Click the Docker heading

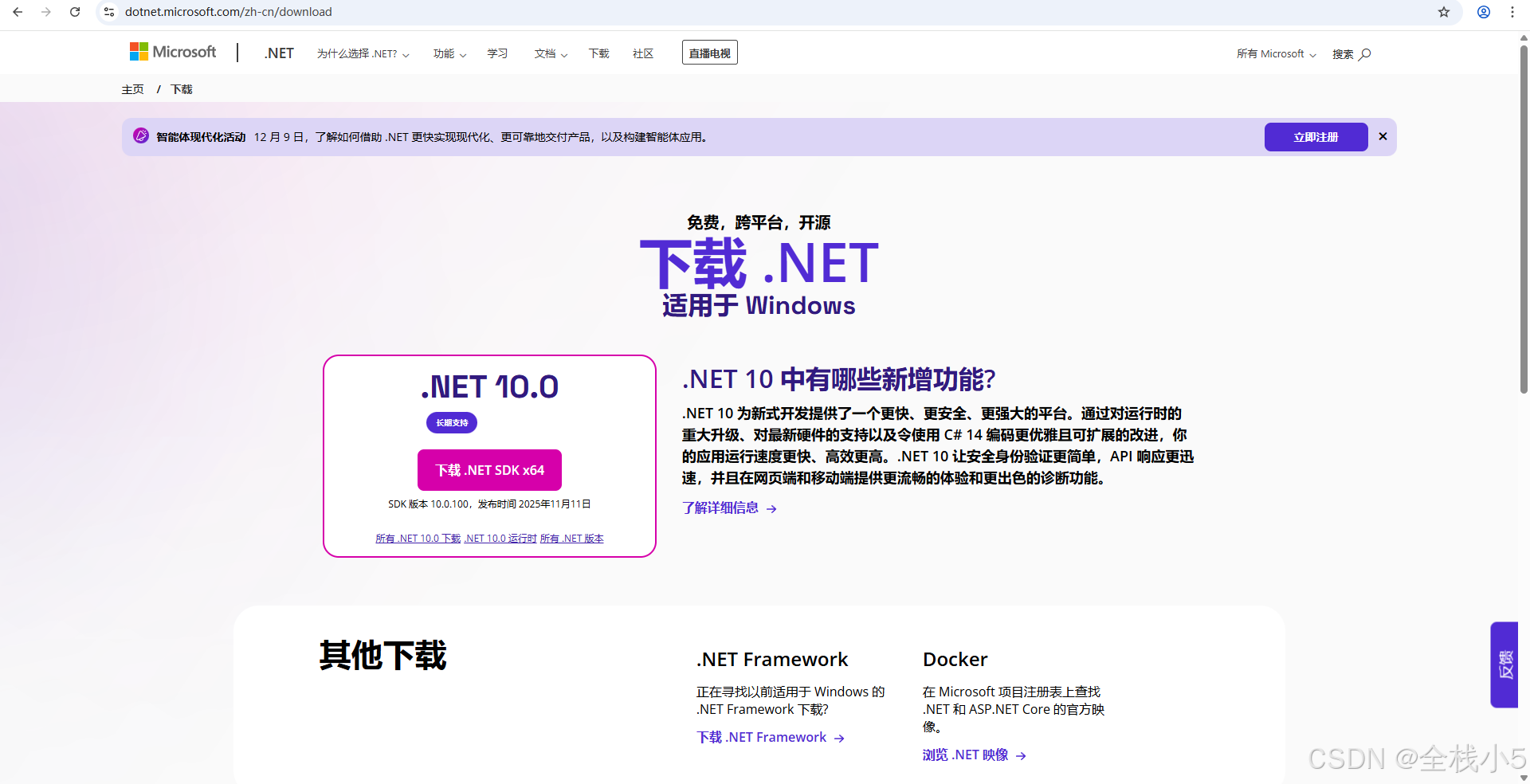tap(955, 659)
